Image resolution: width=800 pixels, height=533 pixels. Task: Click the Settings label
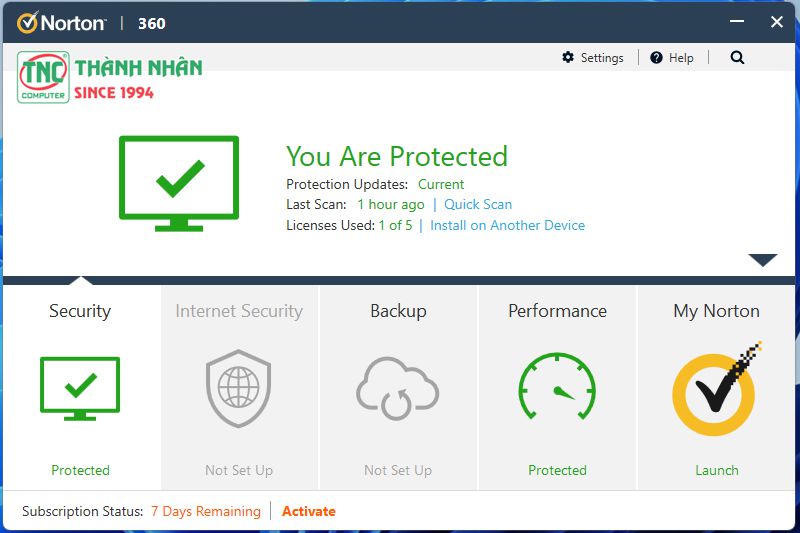[602, 58]
